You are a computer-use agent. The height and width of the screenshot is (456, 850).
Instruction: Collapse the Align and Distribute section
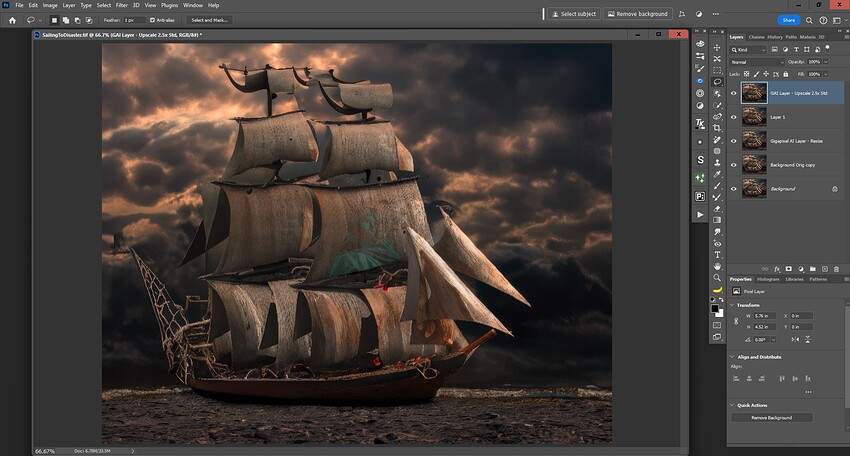click(732, 357)
